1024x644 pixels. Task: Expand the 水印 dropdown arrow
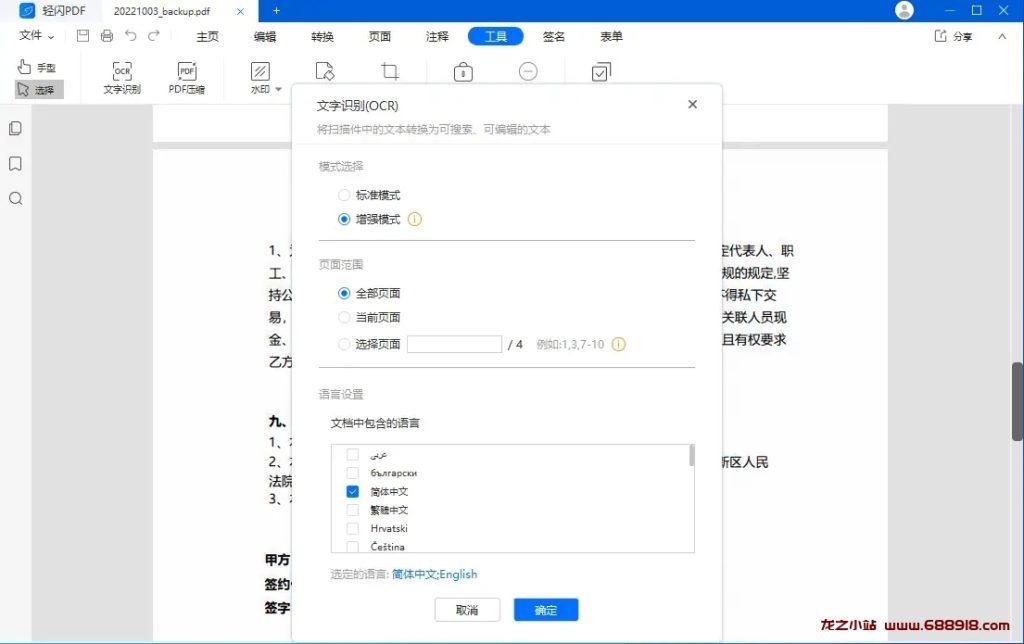tap(278, 89)
